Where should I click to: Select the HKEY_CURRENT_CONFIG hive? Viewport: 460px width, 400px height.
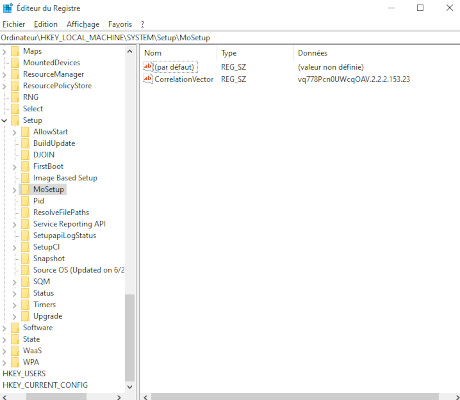coord(45,385)
